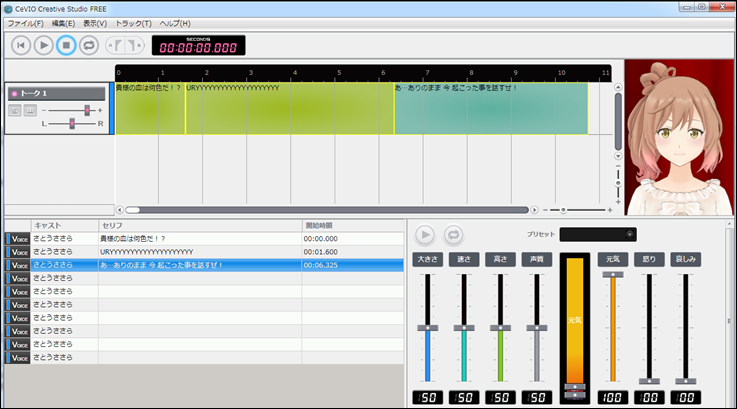Click timeline horizontal scrollbar right arrow
This screenshot has height=409, width=737.
[534, 210]
